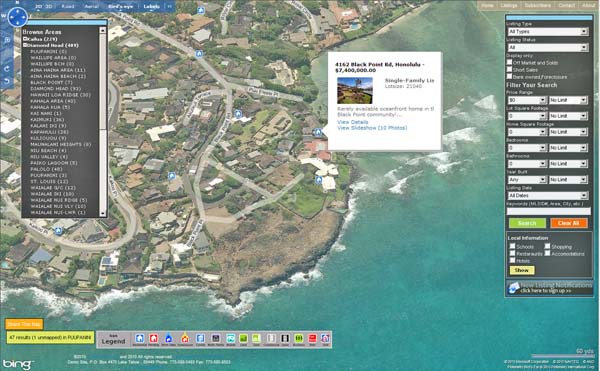Open the Price Range minimum $0 dropdown
This screenshot has height=371, width=600.
pyautogui.click(x=527, y=100)
